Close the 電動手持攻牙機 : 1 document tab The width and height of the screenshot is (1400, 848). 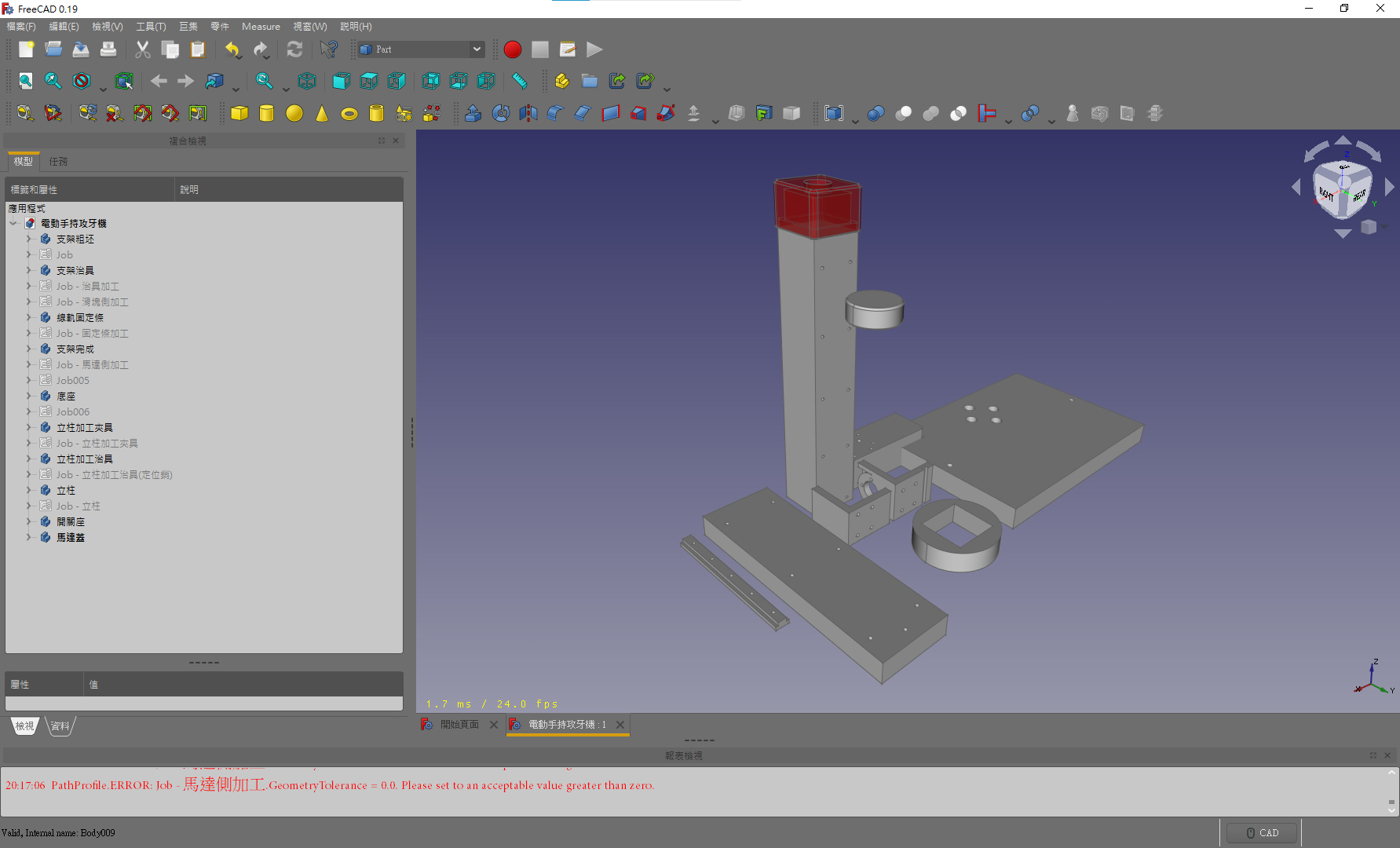click(620, 725)
